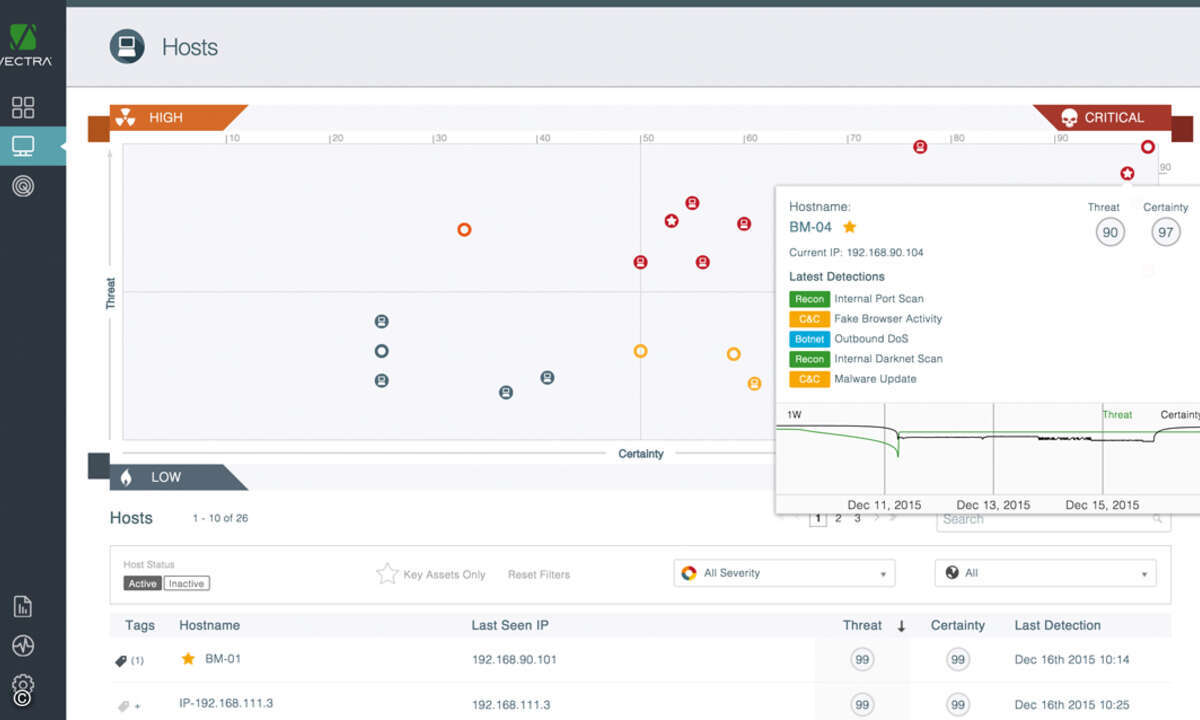Select the dark orange ring marker in High quadrant
This screenshot has width=1200, height=720.
tap(464, 229)
